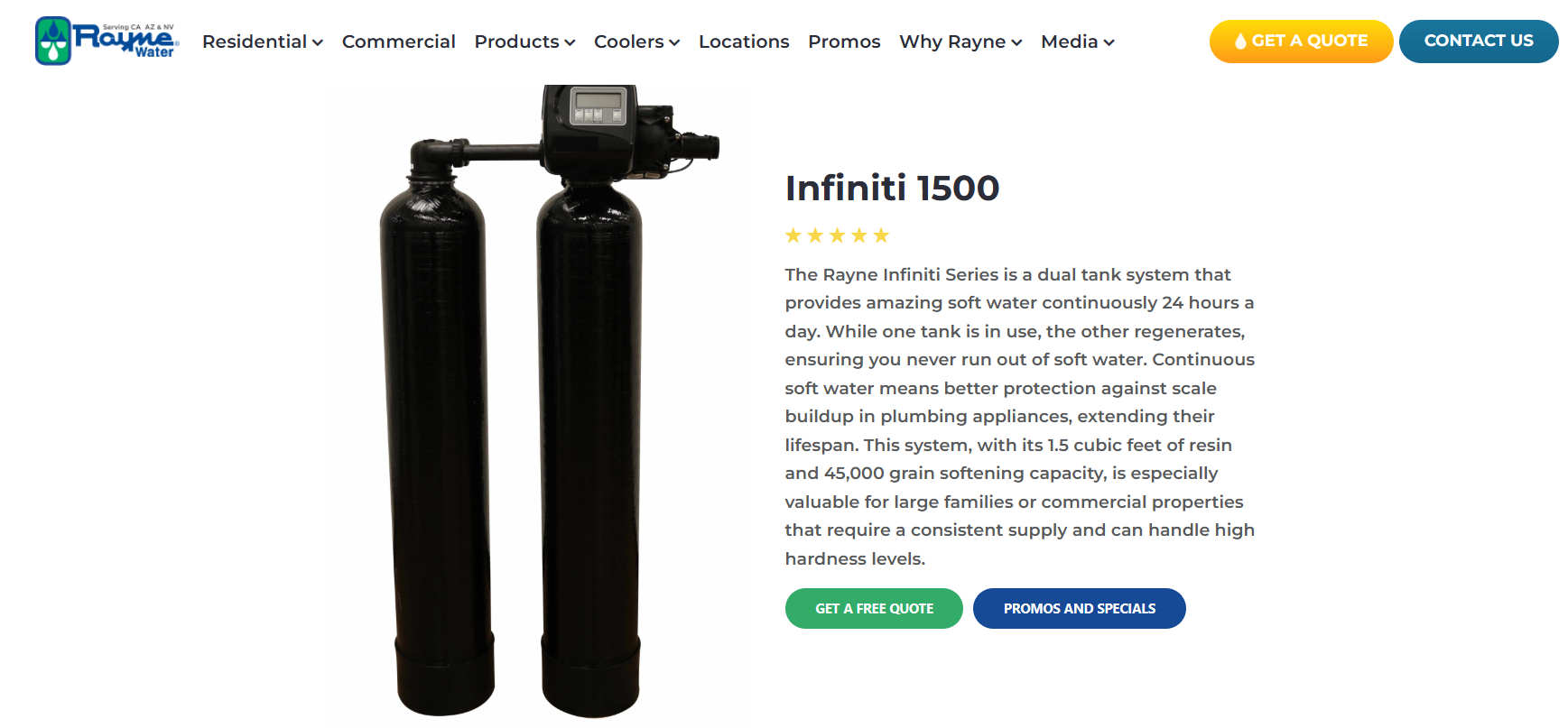Click the first gold rating star

[x=793, y=235]
